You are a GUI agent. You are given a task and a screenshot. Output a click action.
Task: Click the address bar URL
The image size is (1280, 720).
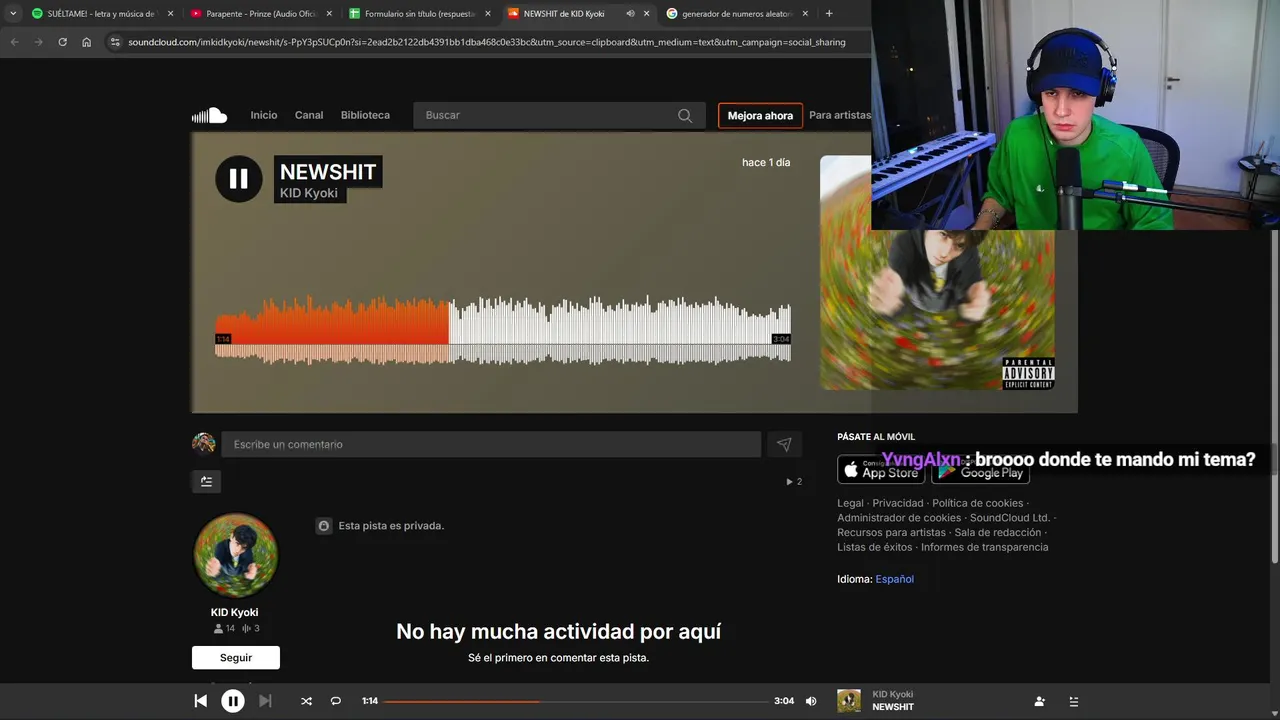(487, 42)
